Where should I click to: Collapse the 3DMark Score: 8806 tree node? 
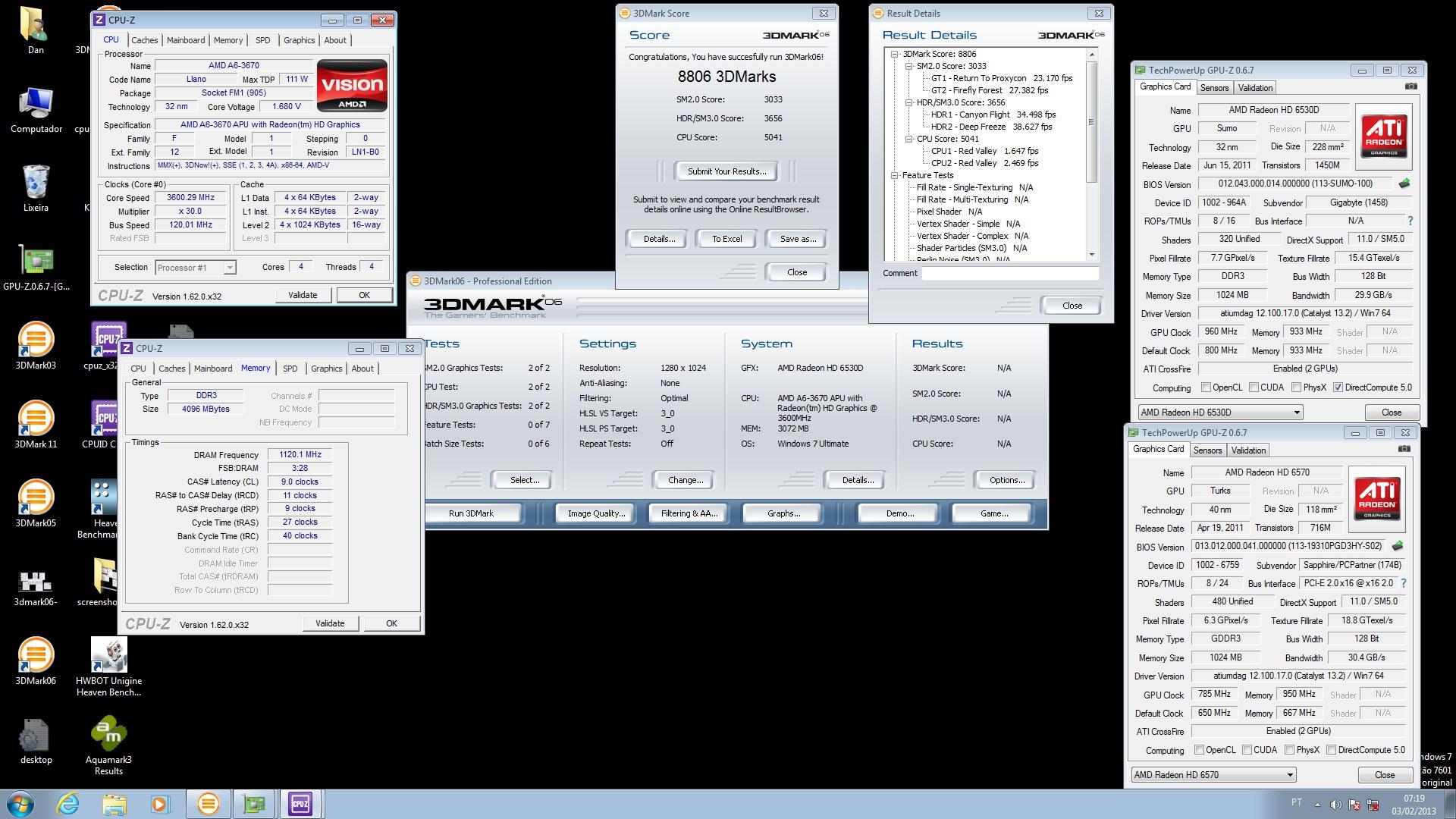895,54
